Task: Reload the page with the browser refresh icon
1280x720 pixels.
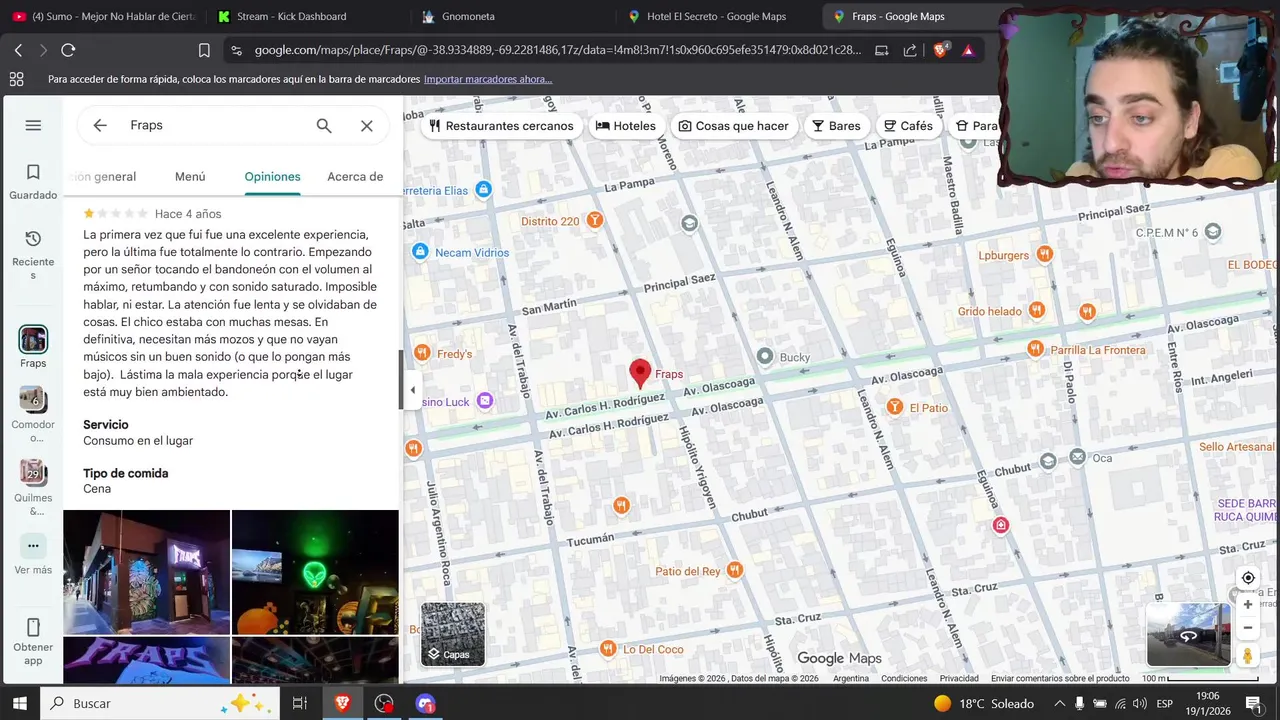Action: point(68,50)
